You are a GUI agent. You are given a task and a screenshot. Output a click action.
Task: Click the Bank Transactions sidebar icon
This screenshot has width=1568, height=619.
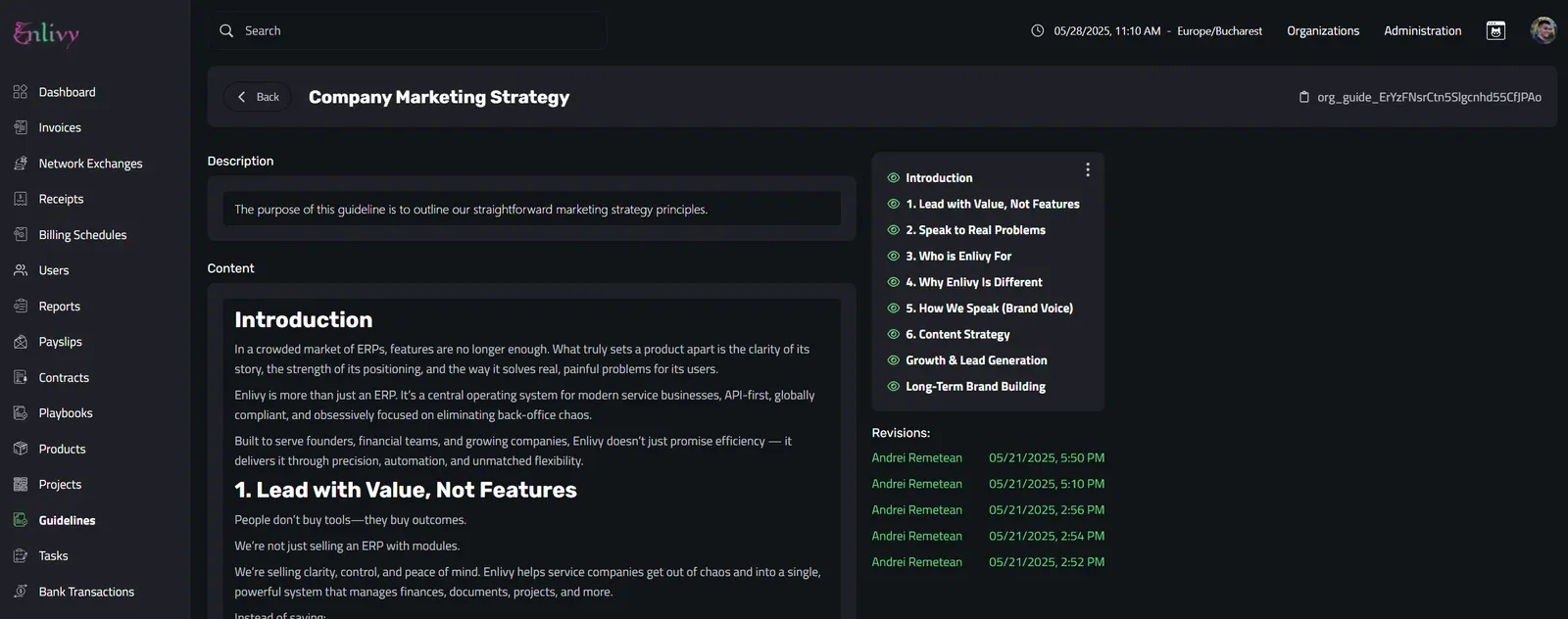[x=21, y=592]
